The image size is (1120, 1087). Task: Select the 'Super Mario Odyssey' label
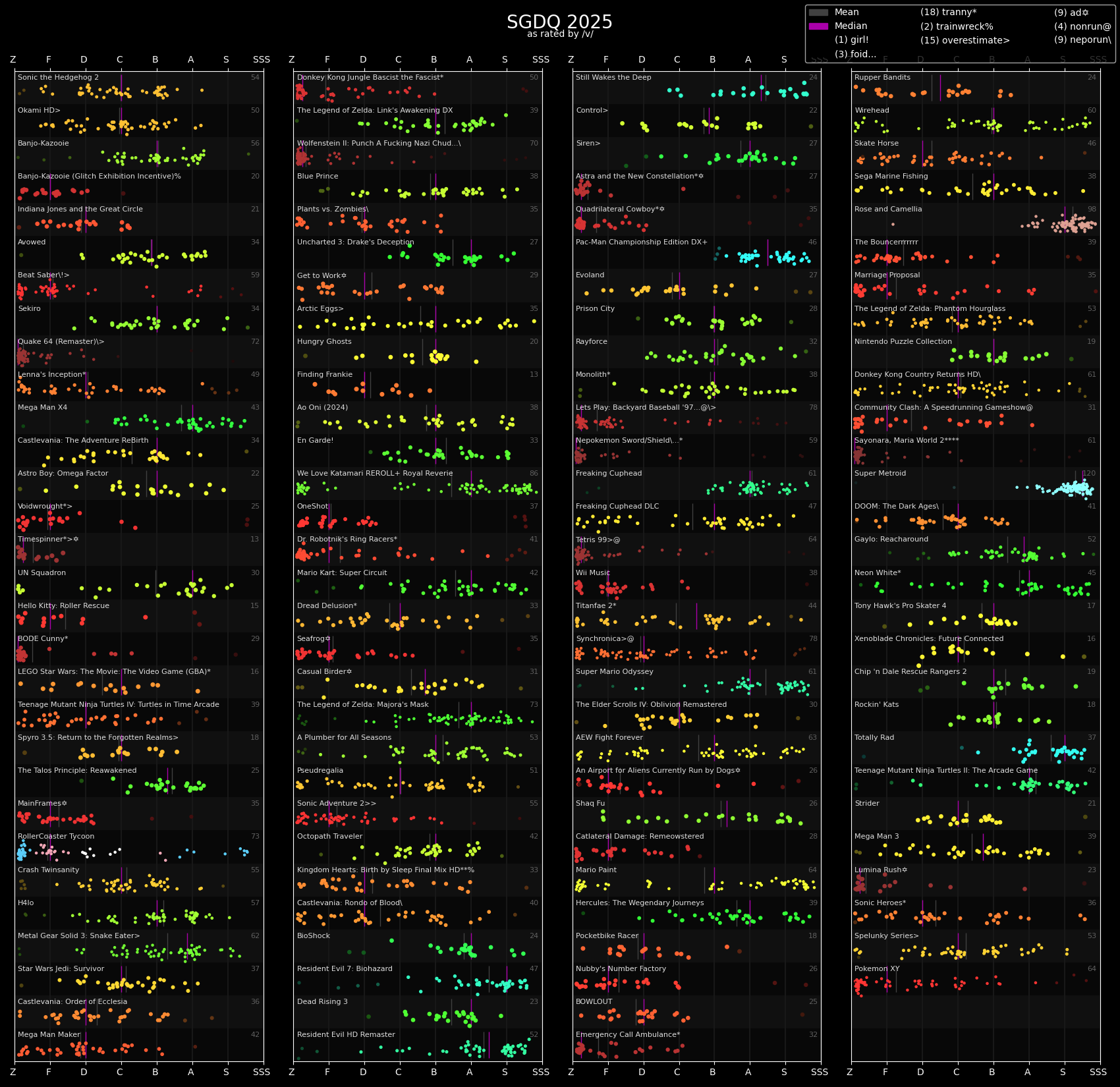pos(615,672)
